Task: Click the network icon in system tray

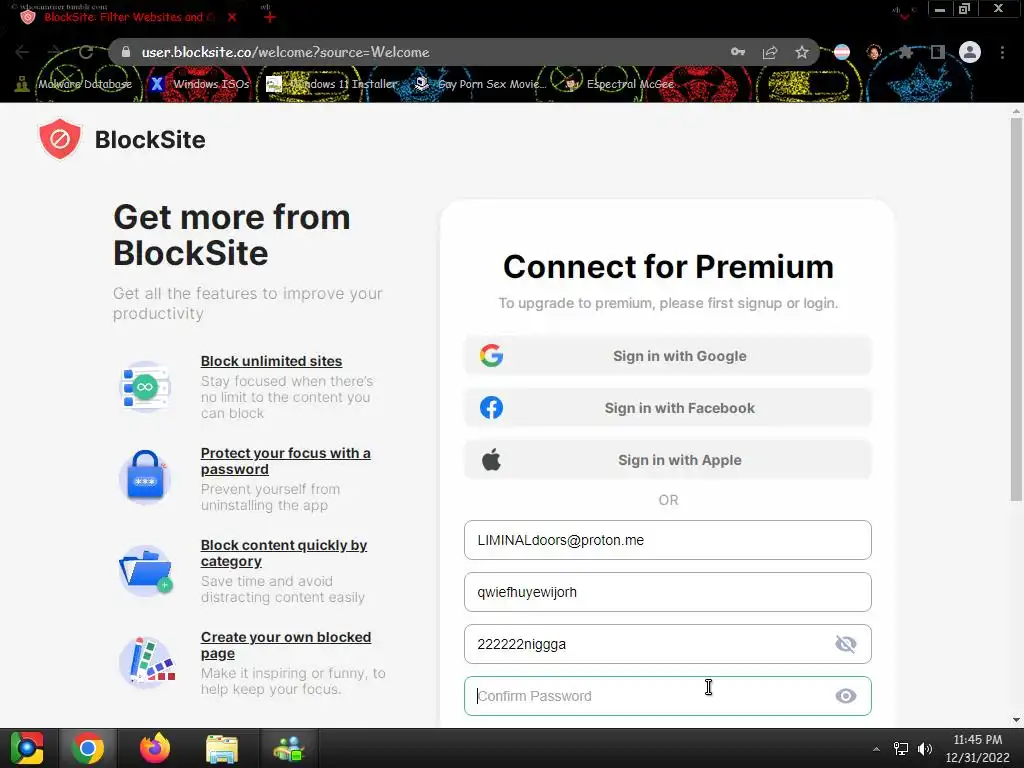Action: pos(901,748)
